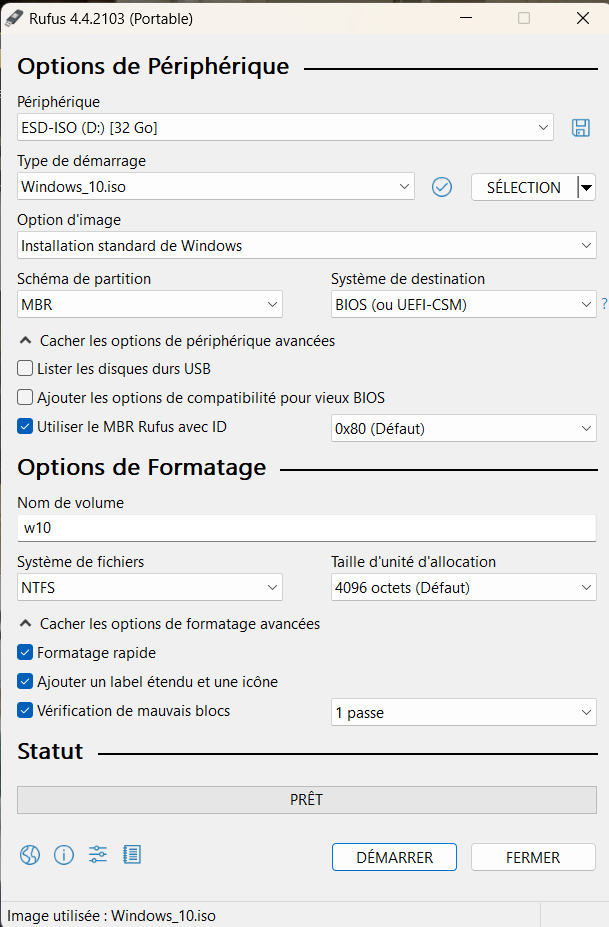Screen dimensions: 609x927
Task: Toggle Vérification de mauvais blocs checkbox
Action: tap(26, 711)
